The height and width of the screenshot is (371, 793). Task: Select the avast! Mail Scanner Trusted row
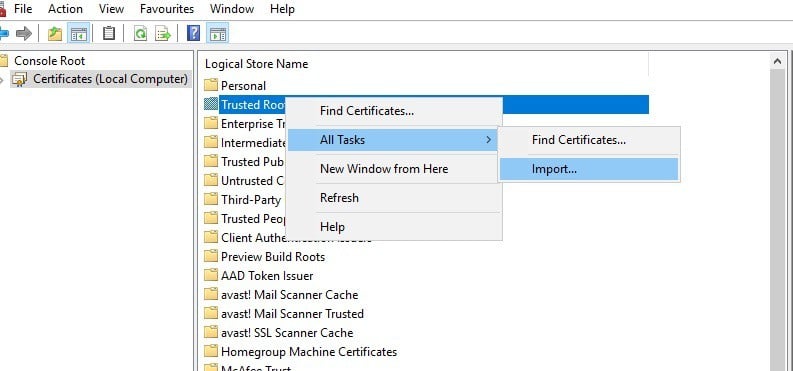292,314
